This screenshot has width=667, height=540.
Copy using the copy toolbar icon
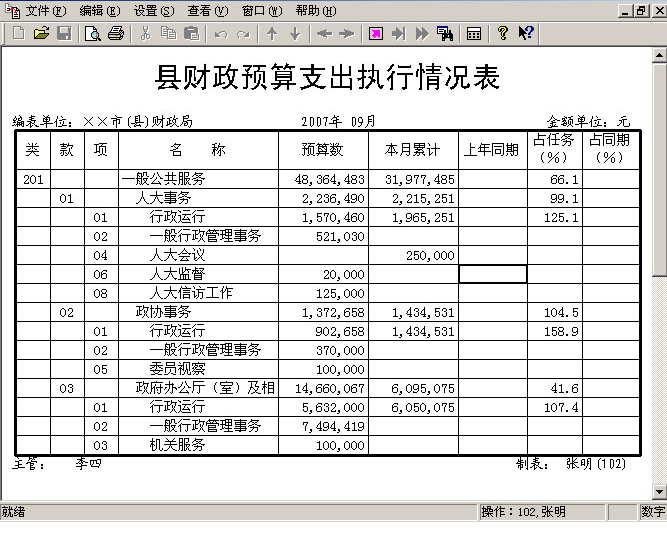point(168,33)
